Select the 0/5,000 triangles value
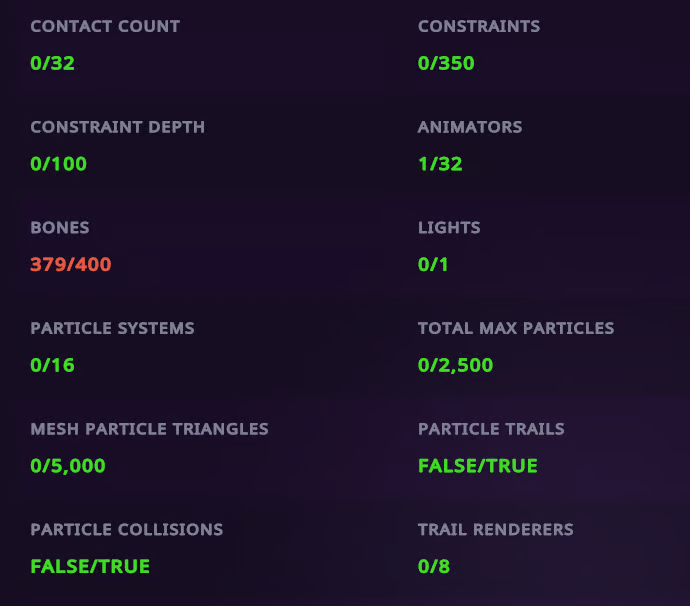Screen dimensions: 690x606 click(68, 466)
